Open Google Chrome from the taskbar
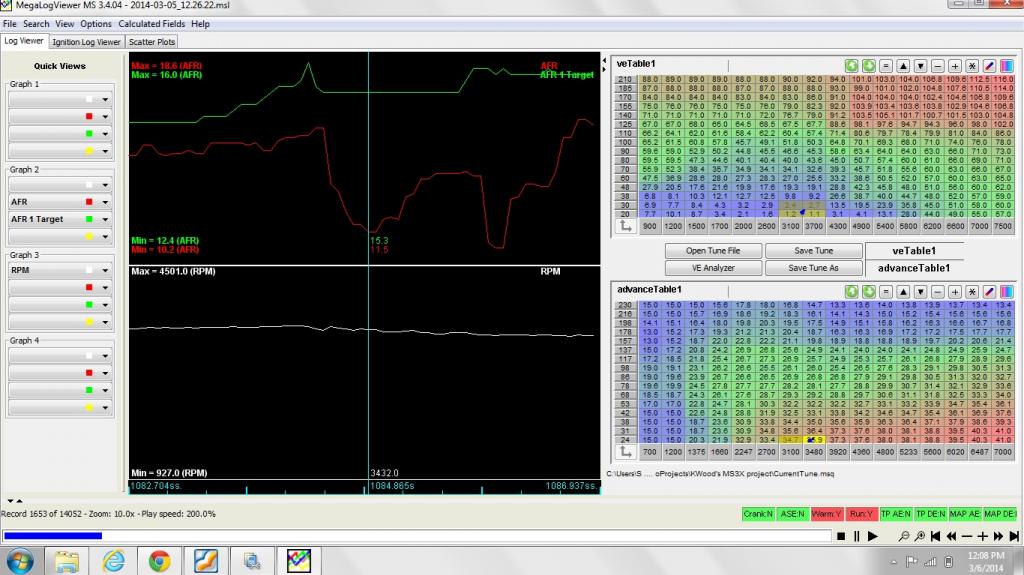The height and width of the screenshot is (575, 1024). [x=158, y=559]
